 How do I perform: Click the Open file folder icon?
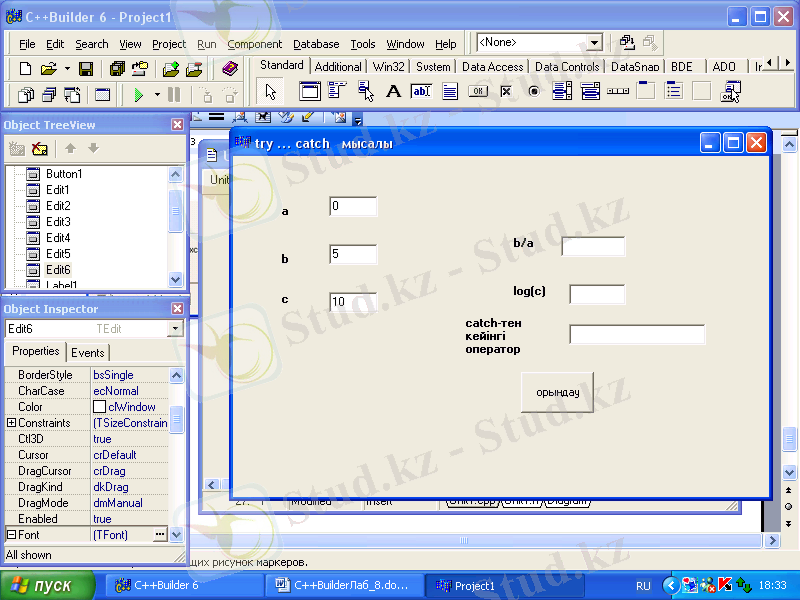[47, 69]
